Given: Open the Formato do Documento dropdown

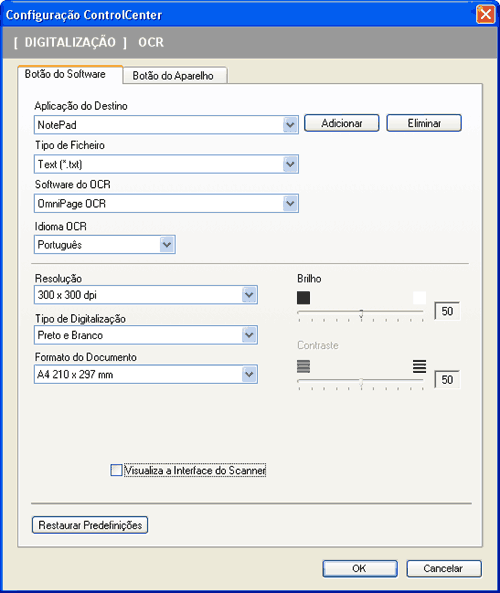Looking at the screenshot, I should coord(249,374).
